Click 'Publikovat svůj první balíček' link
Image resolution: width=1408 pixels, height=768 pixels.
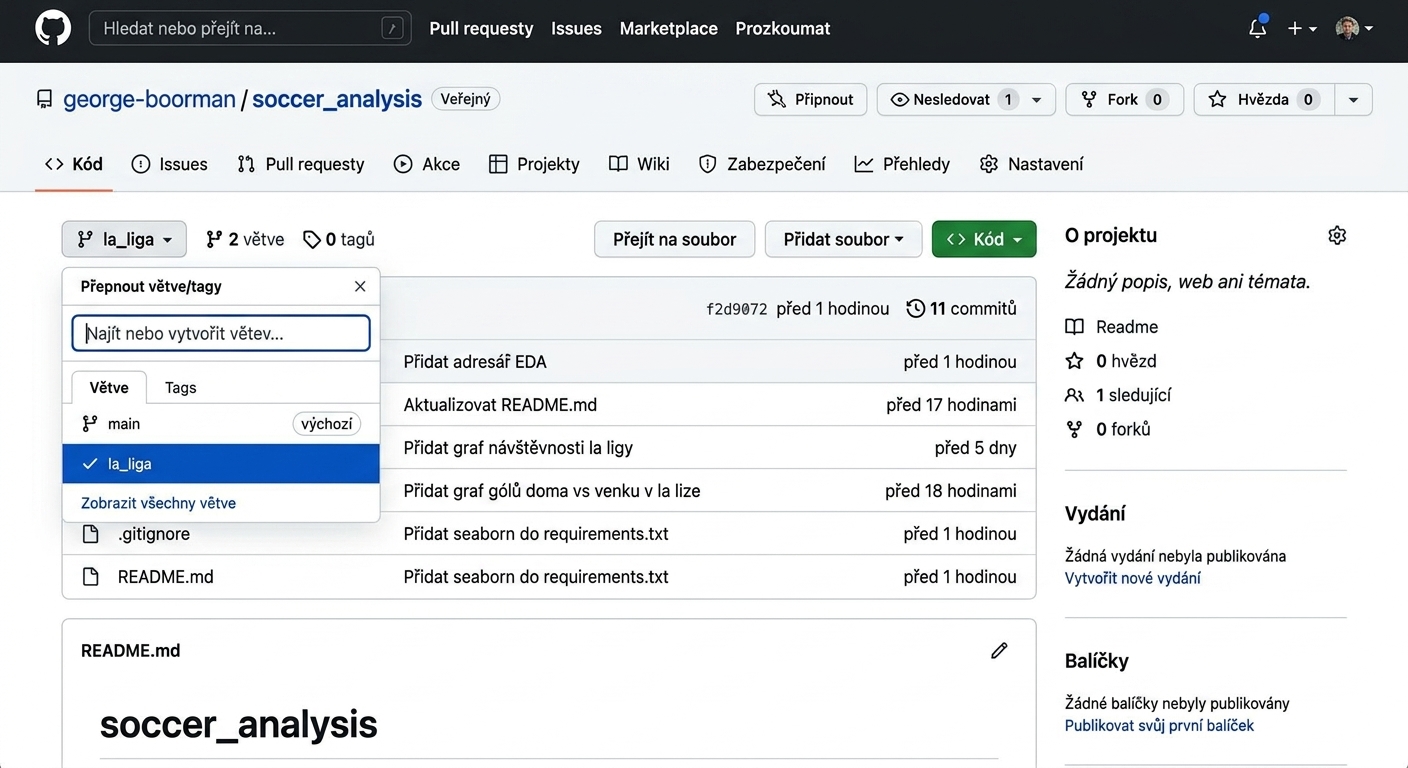click(1159, 725)
